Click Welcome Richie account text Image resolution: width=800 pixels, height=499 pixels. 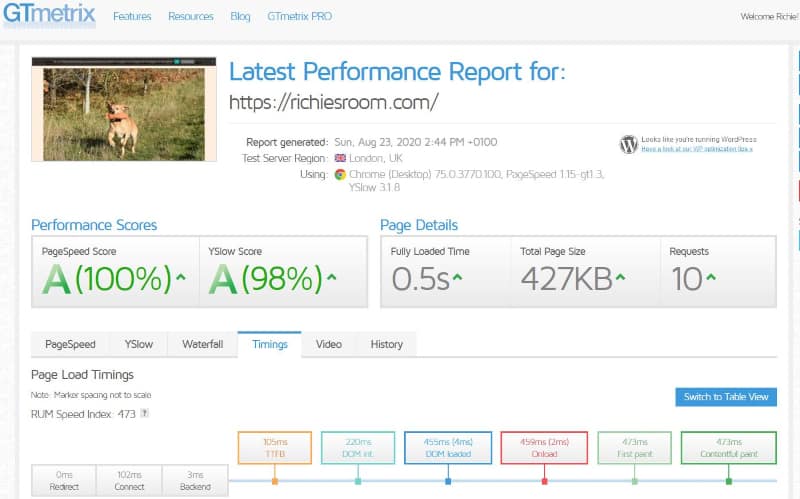[x=769, y=17]
